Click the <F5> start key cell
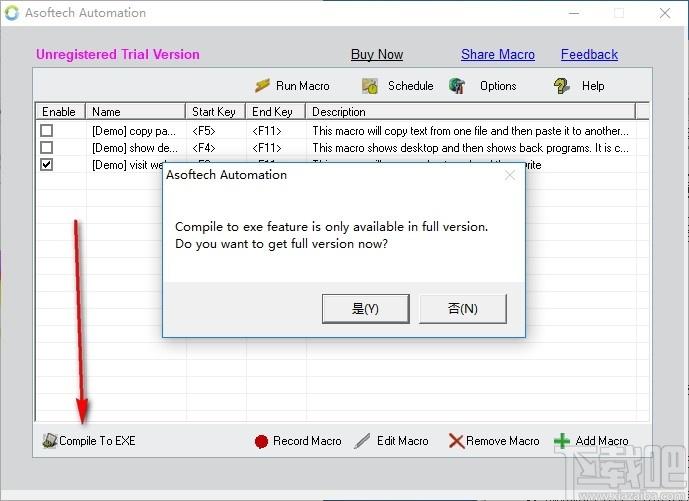Viewport: 689px width, 501px height. [x=204, y=131]
